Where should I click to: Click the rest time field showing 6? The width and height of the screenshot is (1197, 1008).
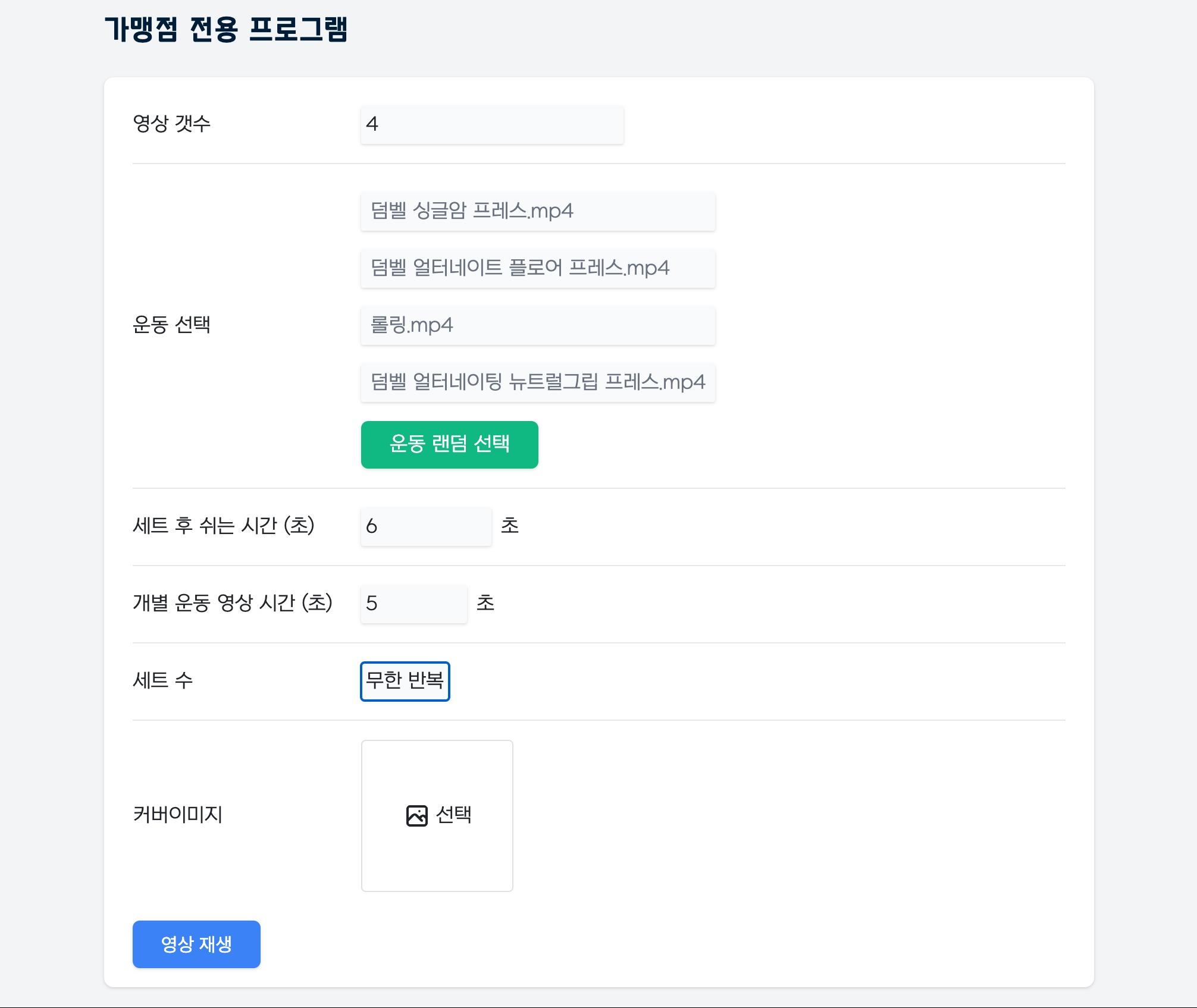(426, 526)
